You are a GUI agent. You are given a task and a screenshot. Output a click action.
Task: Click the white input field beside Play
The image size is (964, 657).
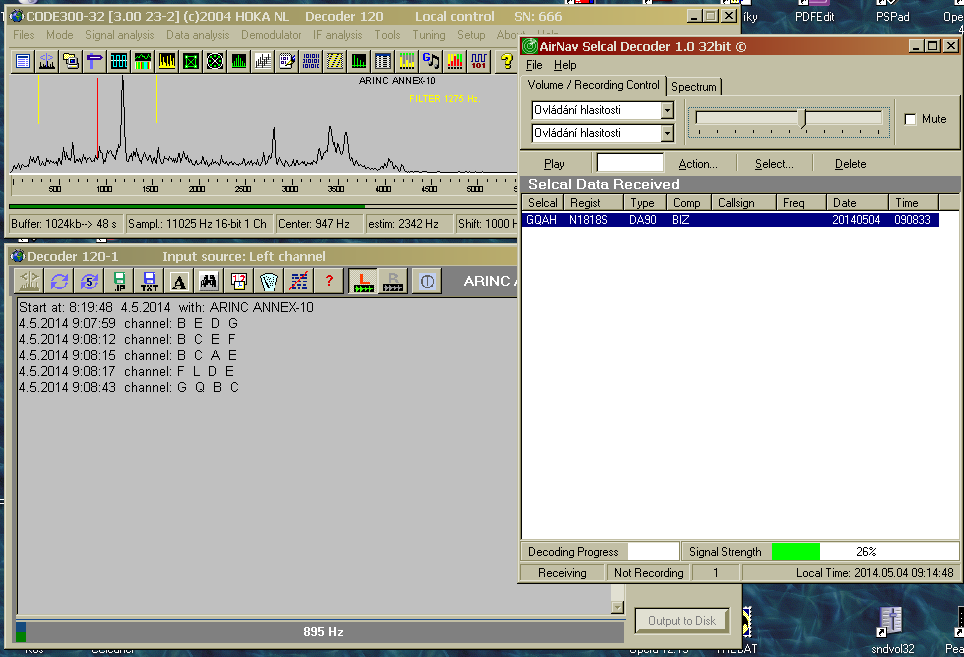tap(630, 163)
